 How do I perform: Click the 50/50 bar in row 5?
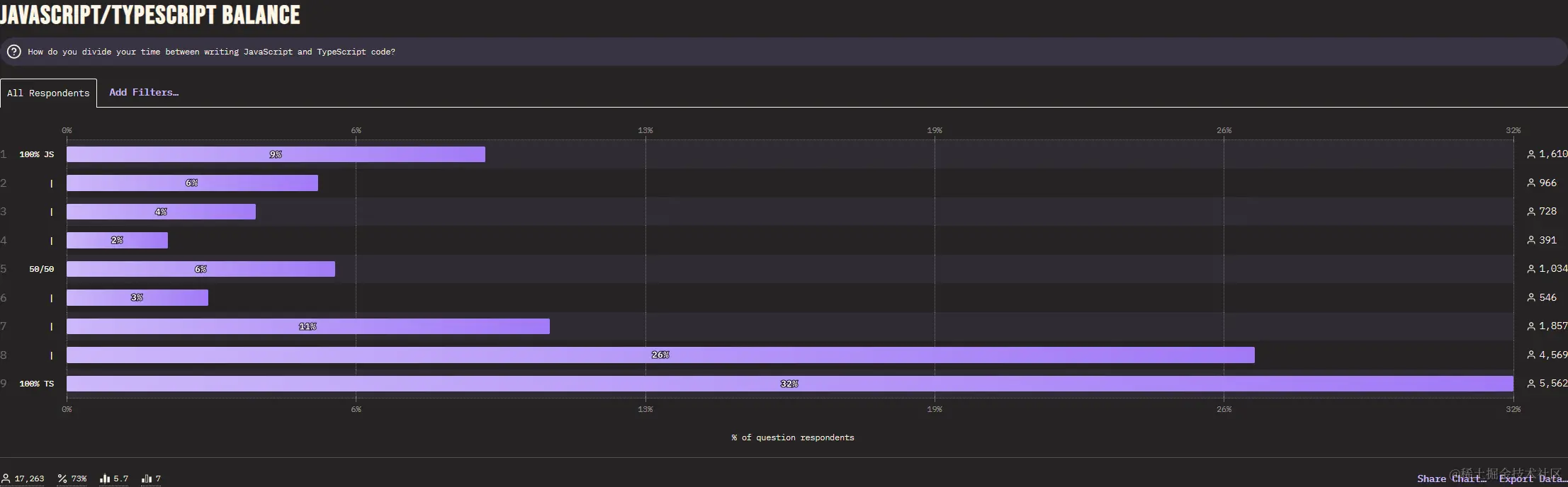click(201, 269)
